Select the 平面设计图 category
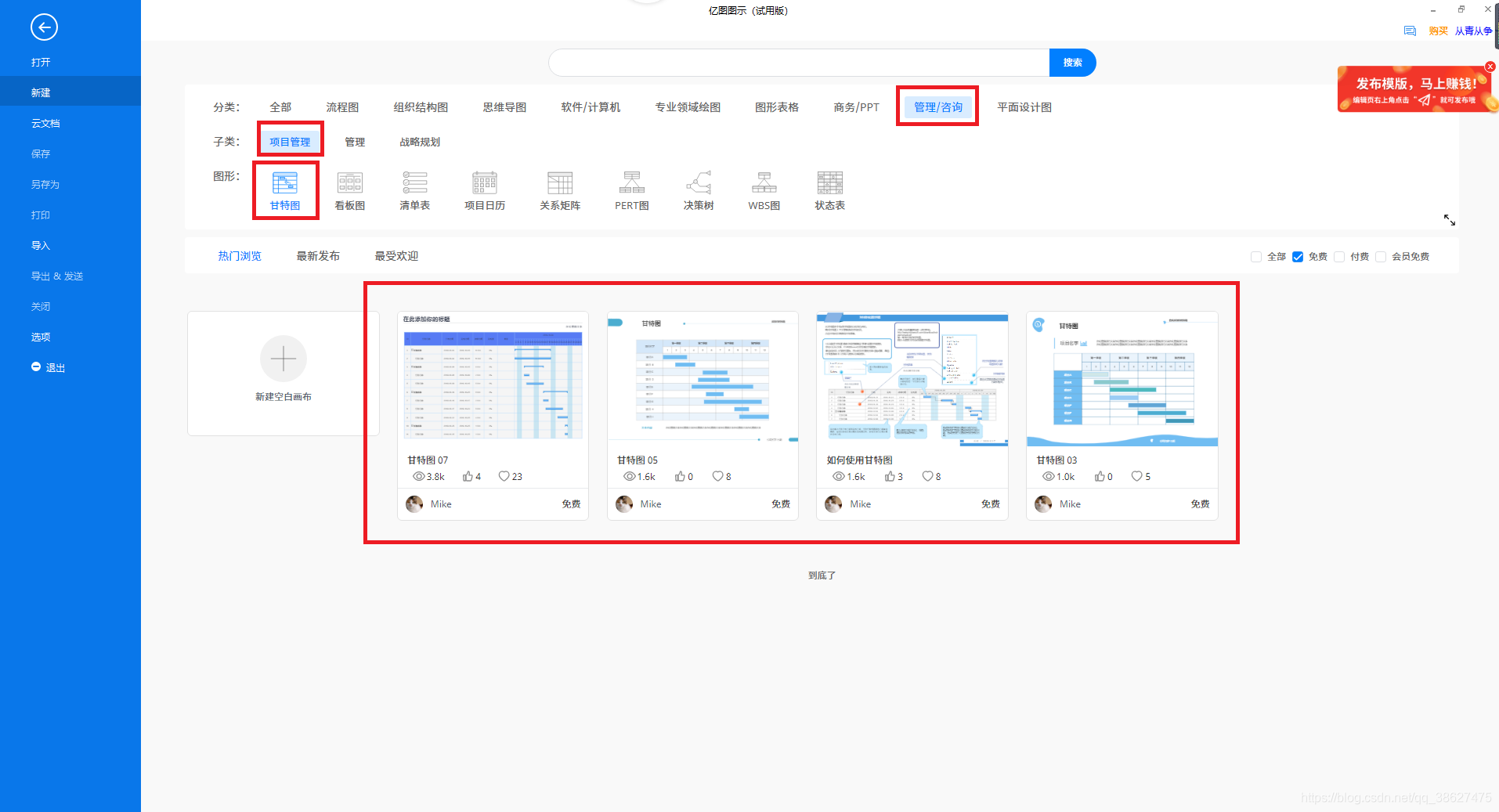 point(1024,107)
